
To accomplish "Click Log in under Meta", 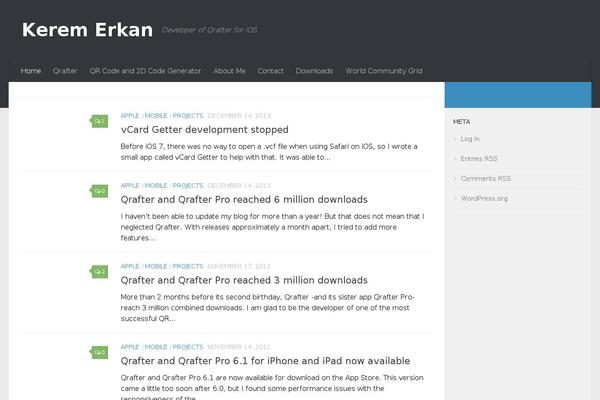I will point(470,139).
